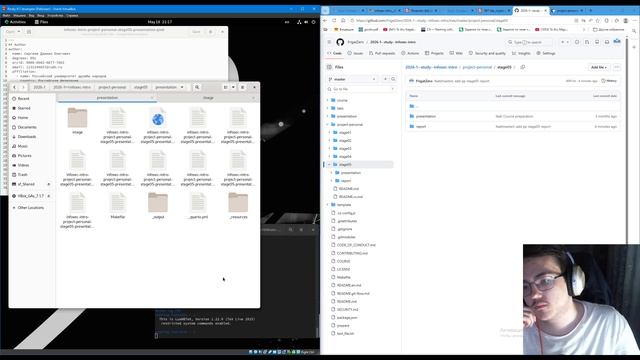Open the Insights tab on GitHub
The width and height of the screenshot is (640, 360).
[x=522, y=53]
